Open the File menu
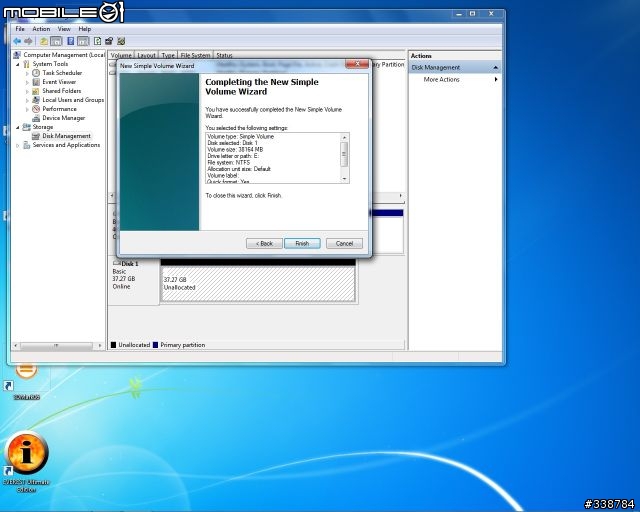Viewport: 640px width, 512px height. [20, 29]
